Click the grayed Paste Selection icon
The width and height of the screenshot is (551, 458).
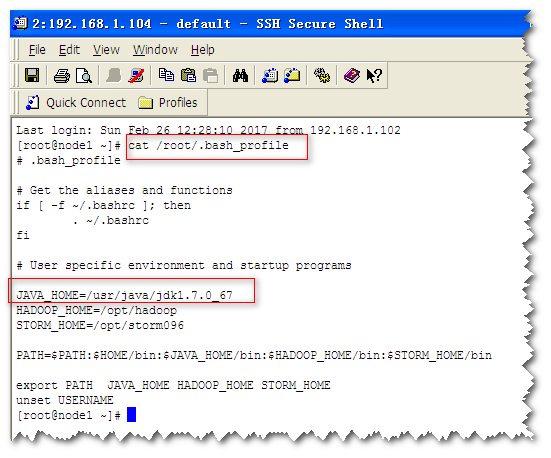click(x=211, y=75)
